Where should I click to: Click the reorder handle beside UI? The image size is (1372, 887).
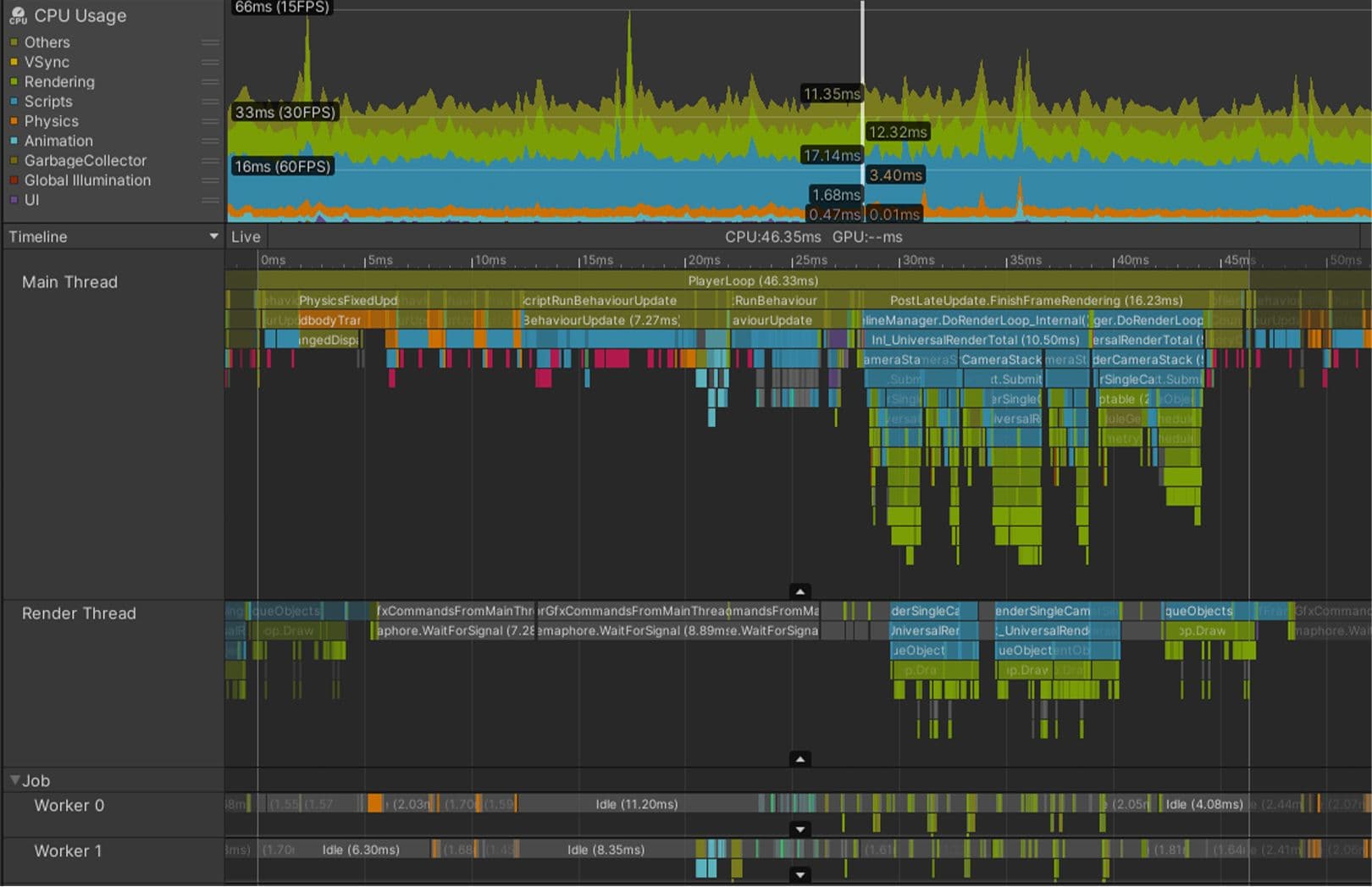[211, 199]
